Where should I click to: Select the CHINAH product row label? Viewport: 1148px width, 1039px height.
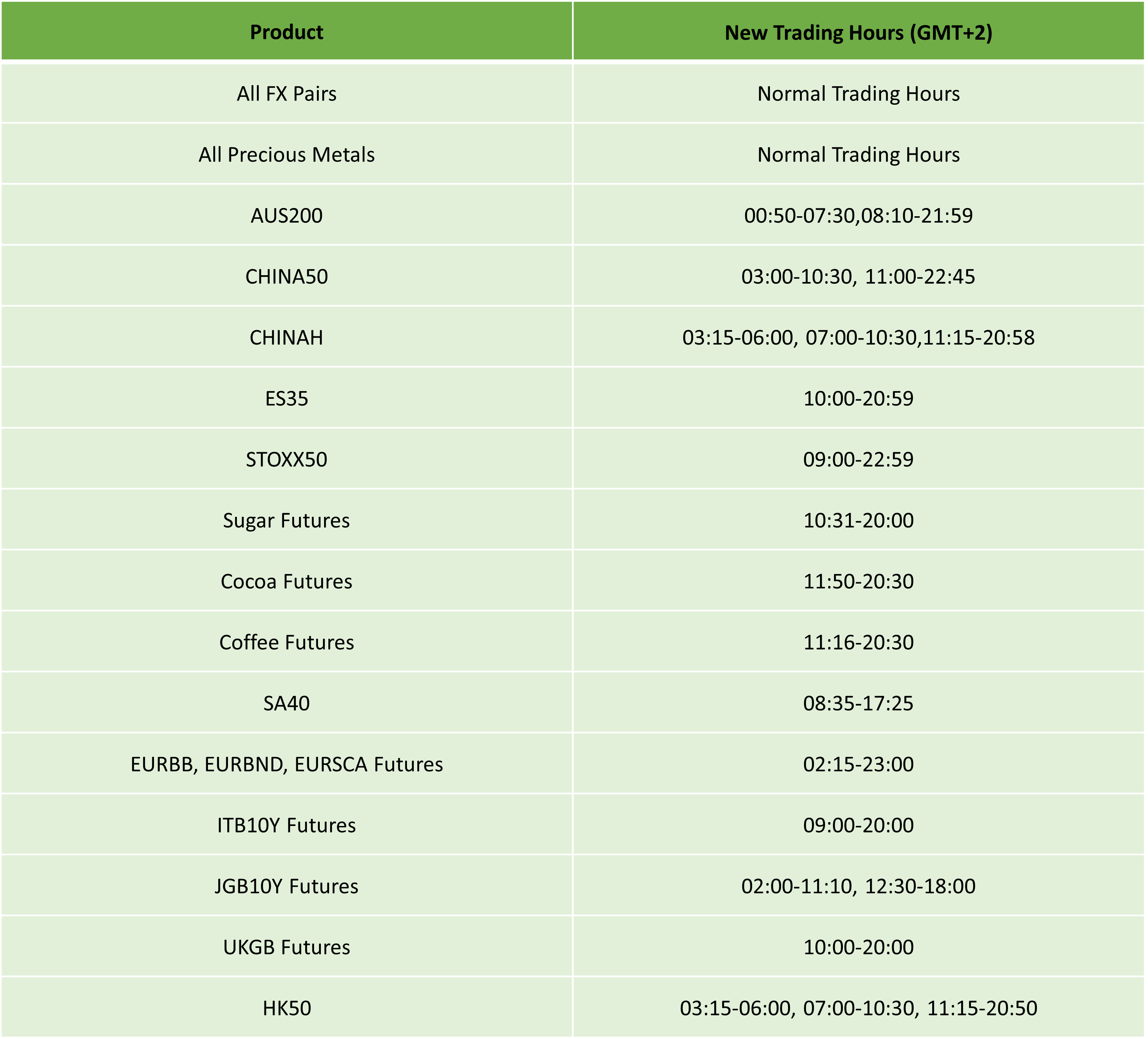(287, 337)
